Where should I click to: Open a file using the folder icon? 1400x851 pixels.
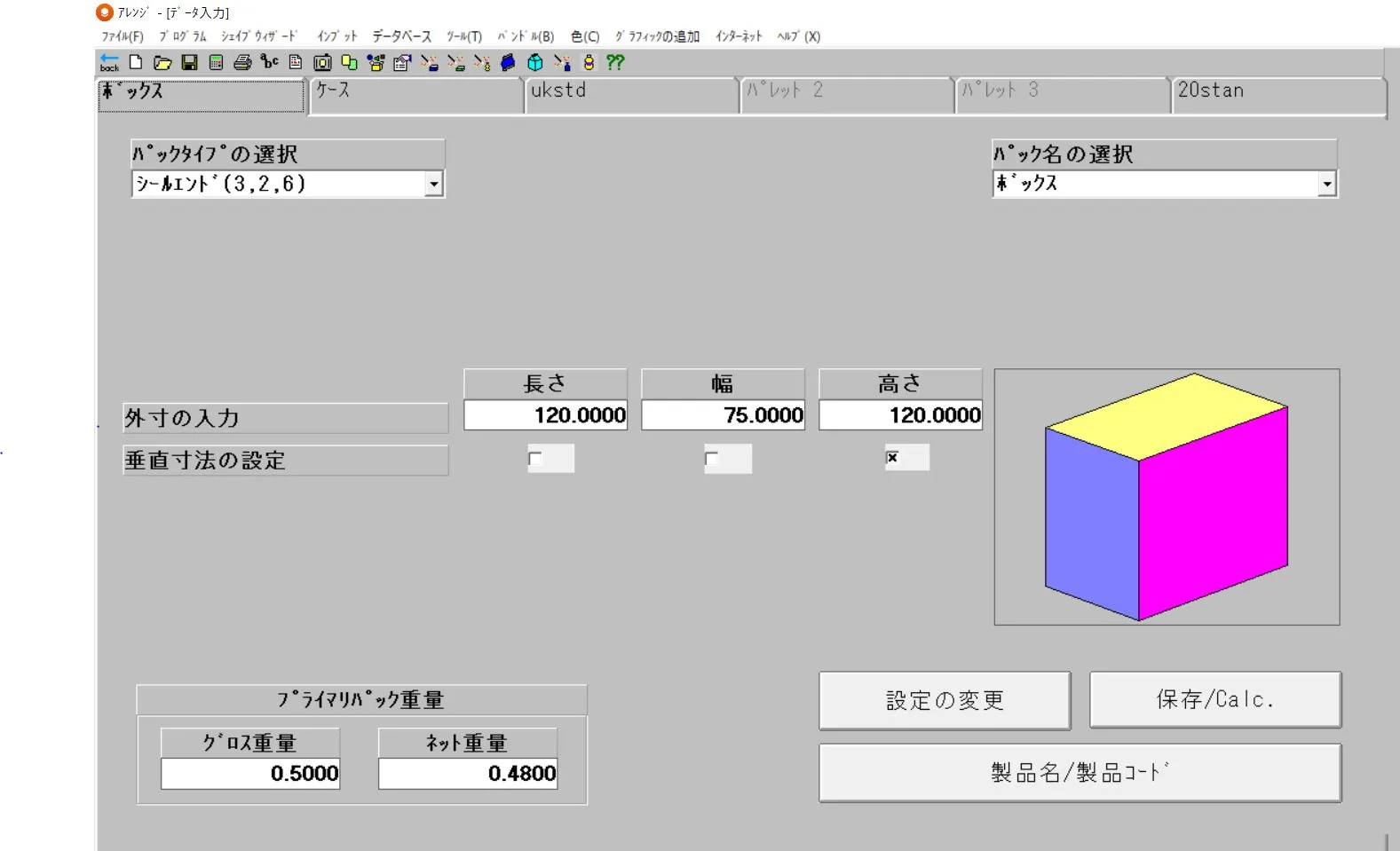[x=162, y=62]
